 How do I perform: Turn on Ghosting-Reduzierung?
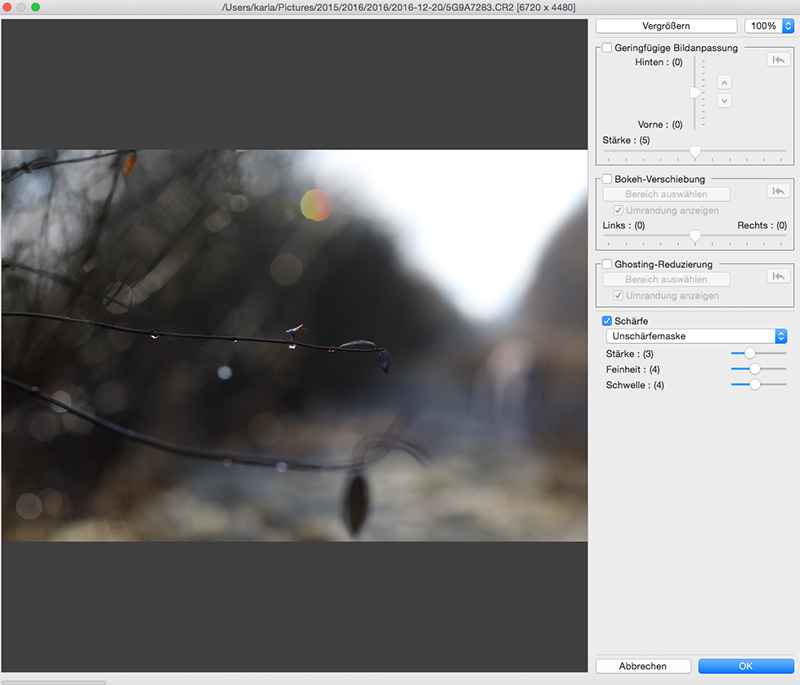607,264
